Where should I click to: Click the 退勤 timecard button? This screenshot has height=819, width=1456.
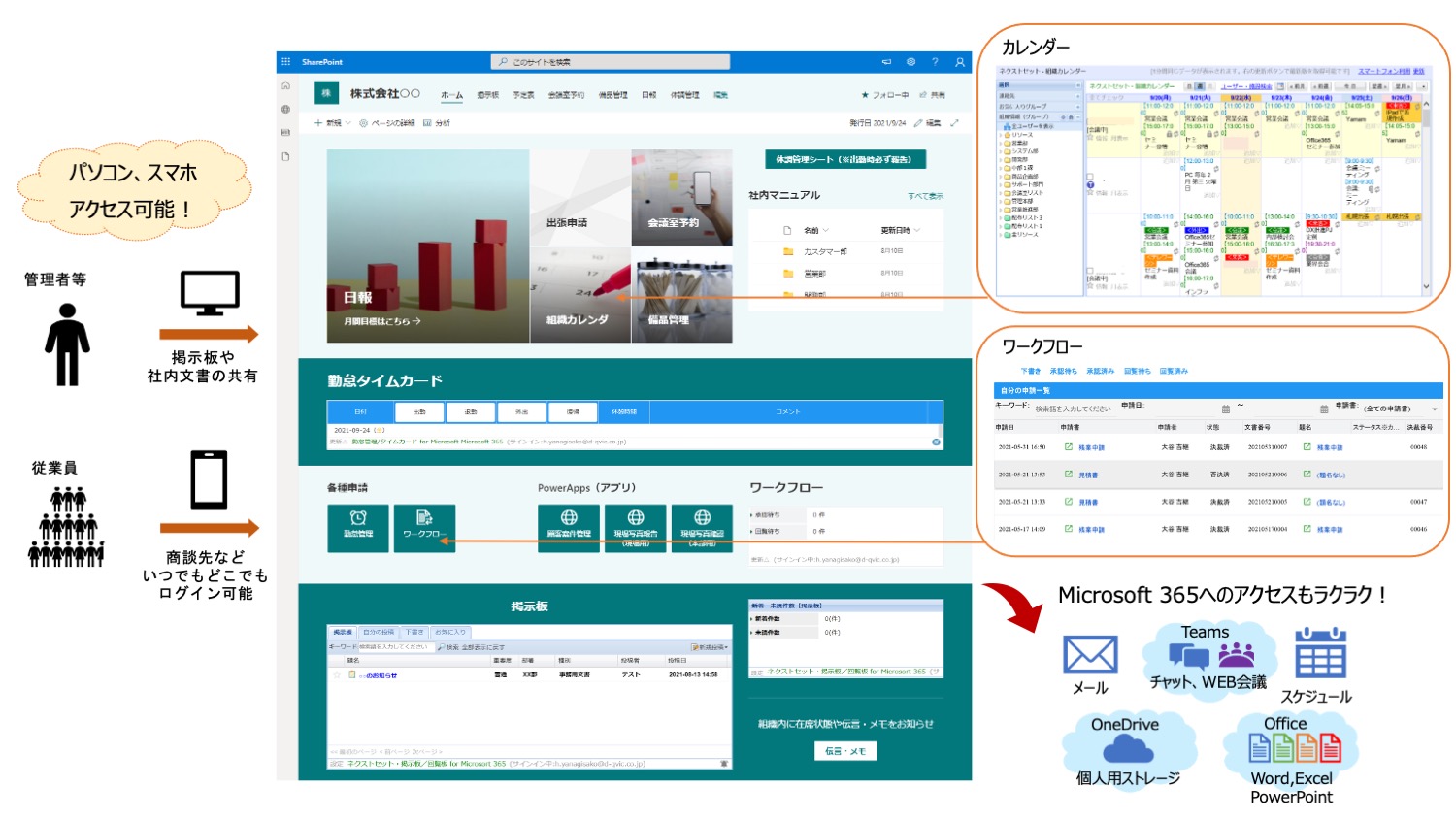tap(470, 412)
